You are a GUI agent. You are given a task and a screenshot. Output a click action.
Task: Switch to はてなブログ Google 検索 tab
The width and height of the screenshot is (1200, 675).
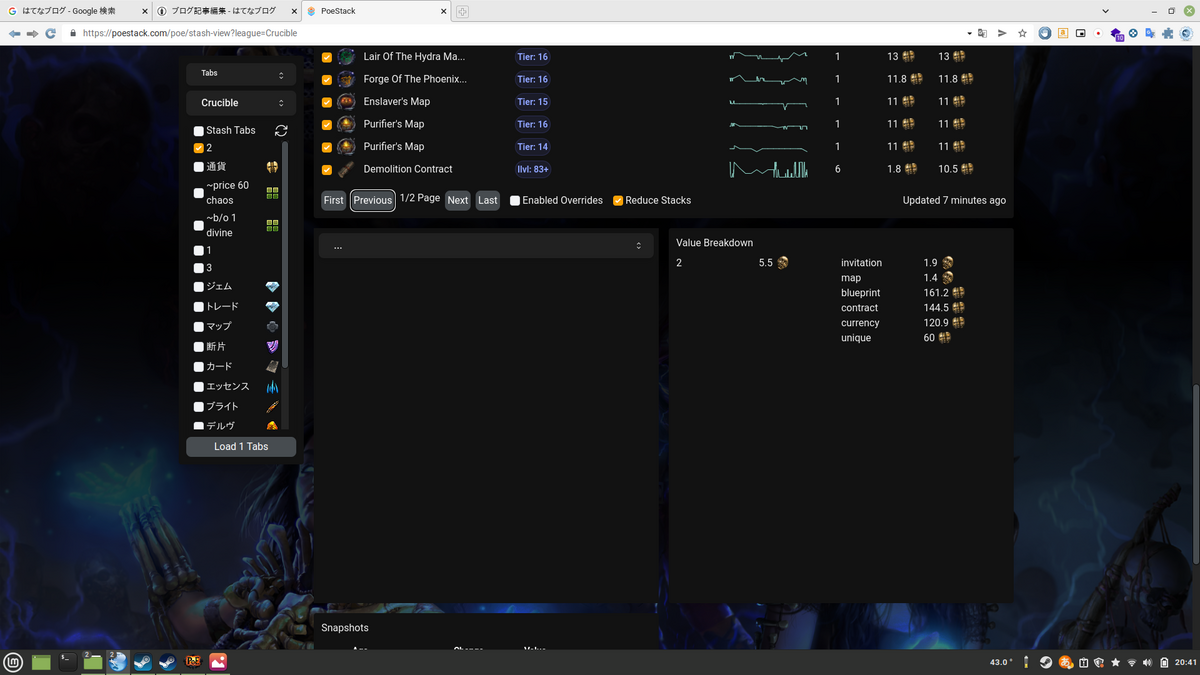point(75,11)
